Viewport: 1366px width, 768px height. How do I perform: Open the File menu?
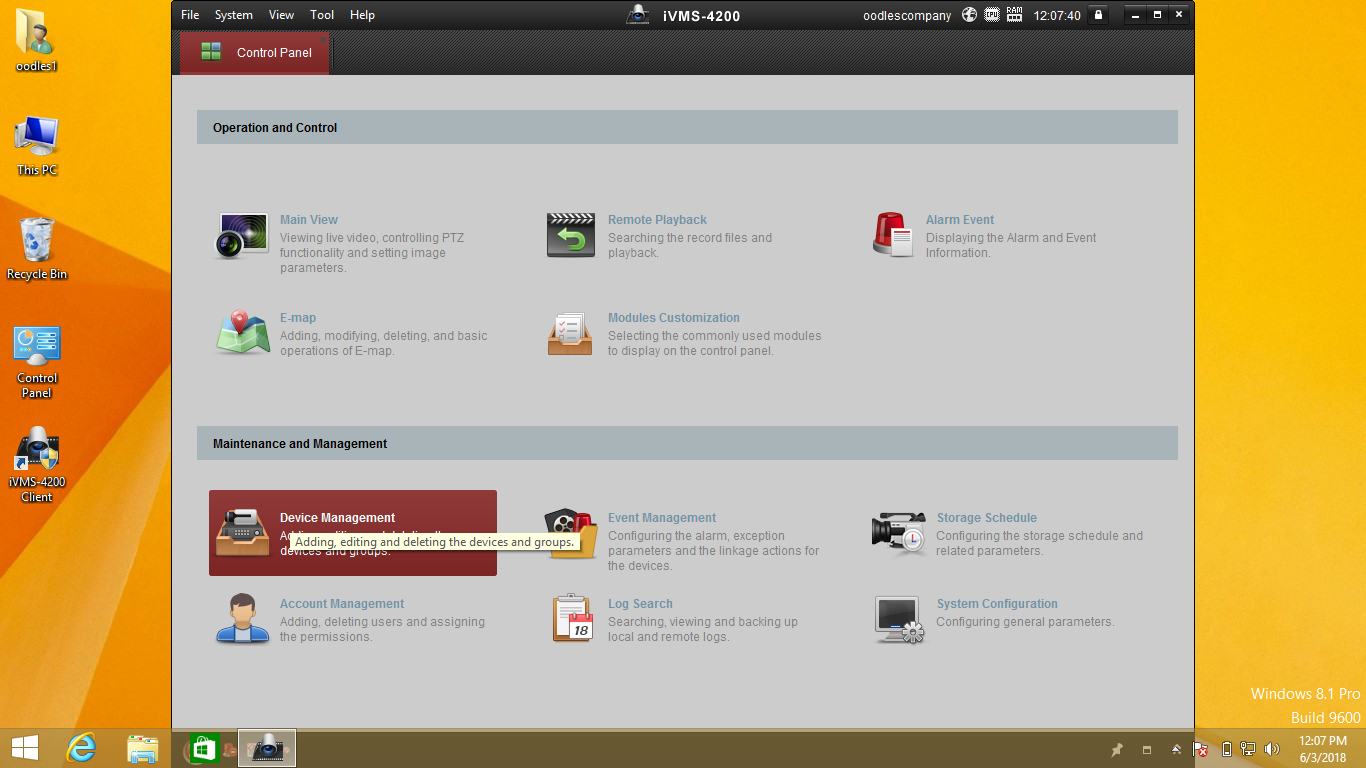click(x=190, y=15)
